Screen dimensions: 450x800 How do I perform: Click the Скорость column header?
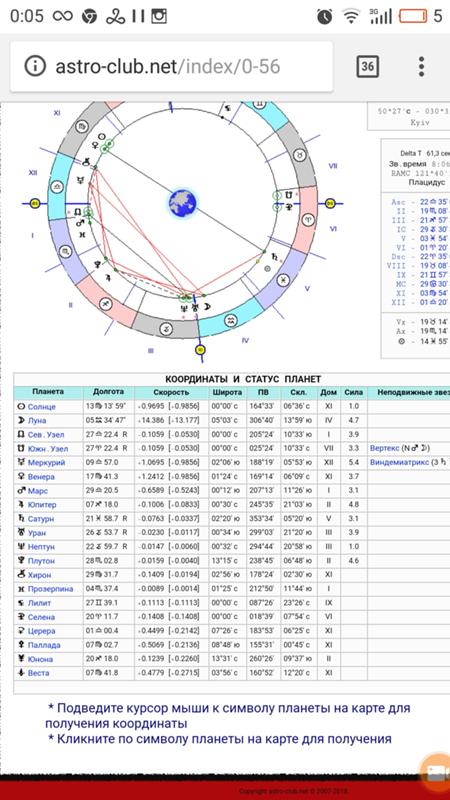(171, 392)
